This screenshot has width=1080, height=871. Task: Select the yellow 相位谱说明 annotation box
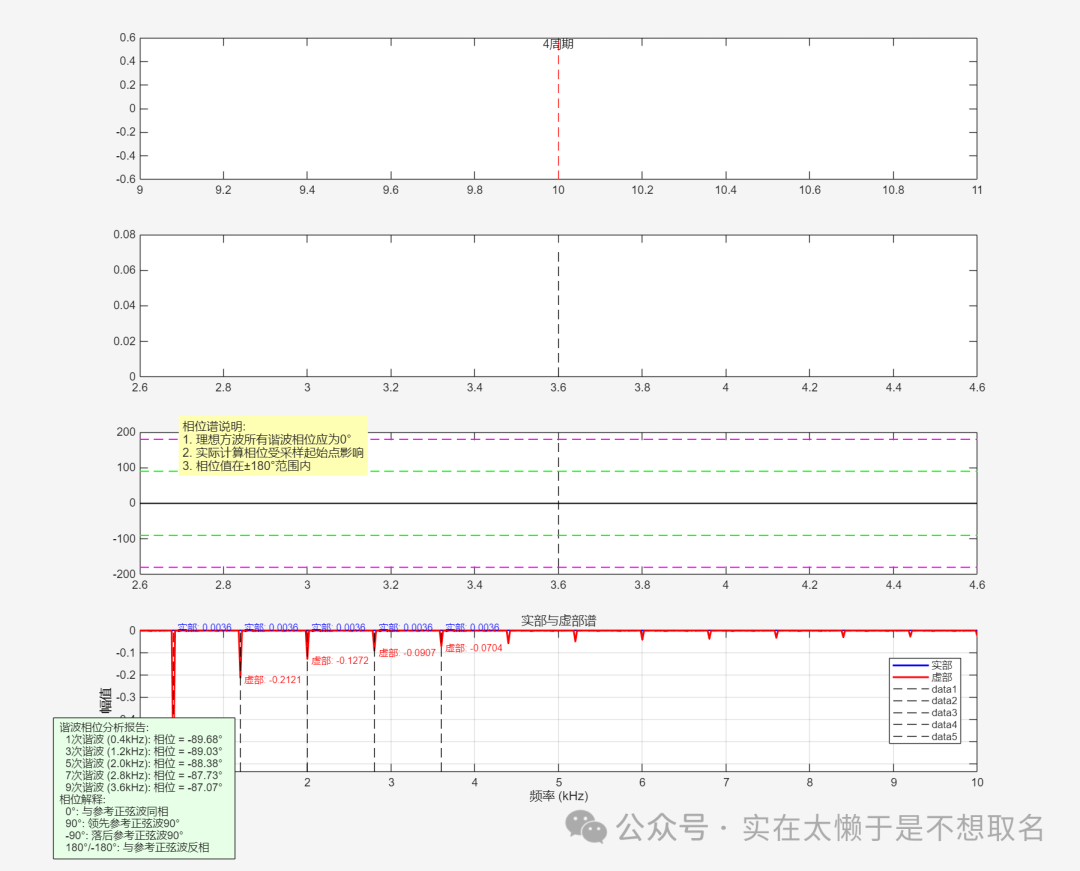(x=273, y=445)
